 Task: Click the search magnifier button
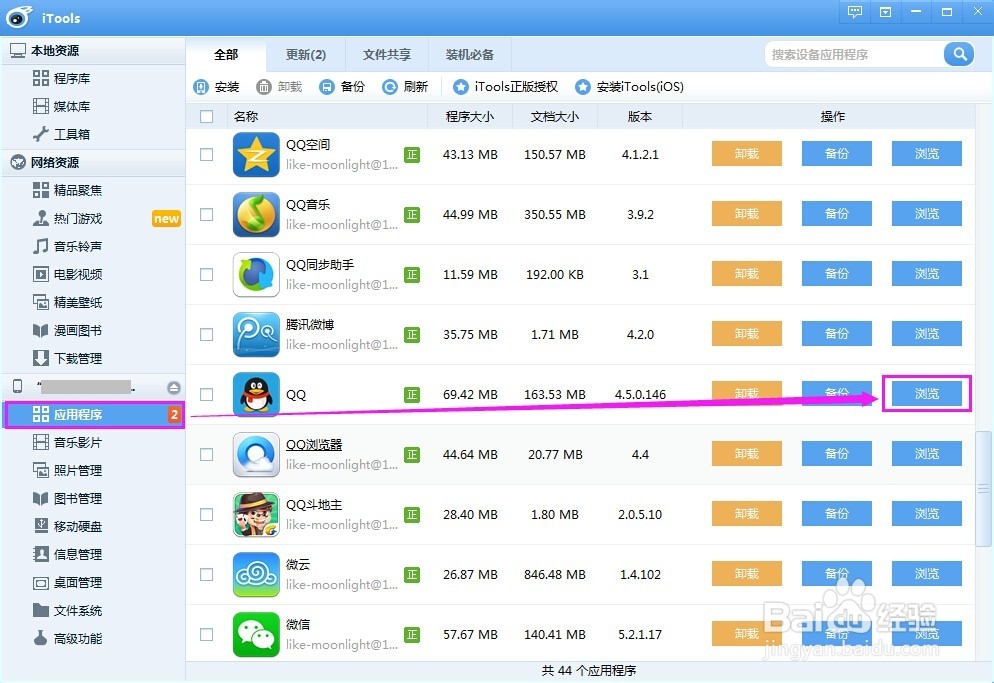[x=959, y=54]
